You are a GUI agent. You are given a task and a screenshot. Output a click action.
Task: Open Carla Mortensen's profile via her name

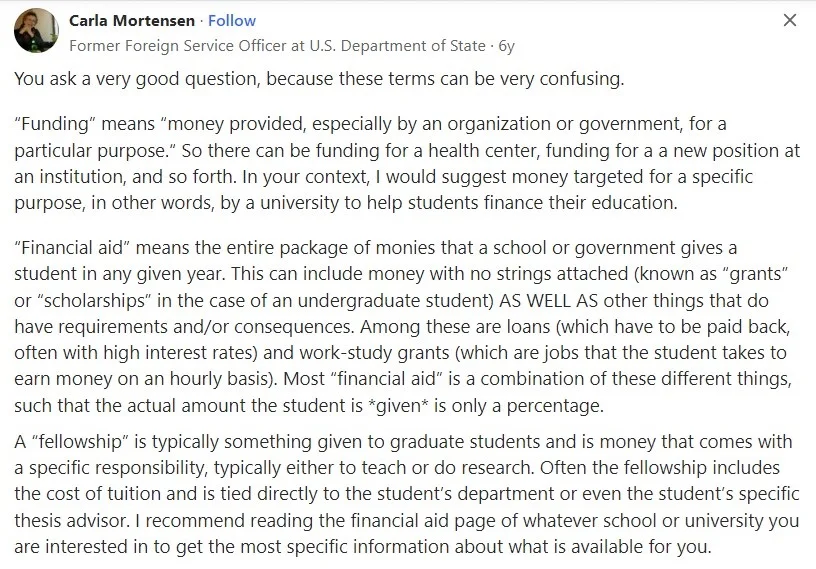[x=132, y=21]
